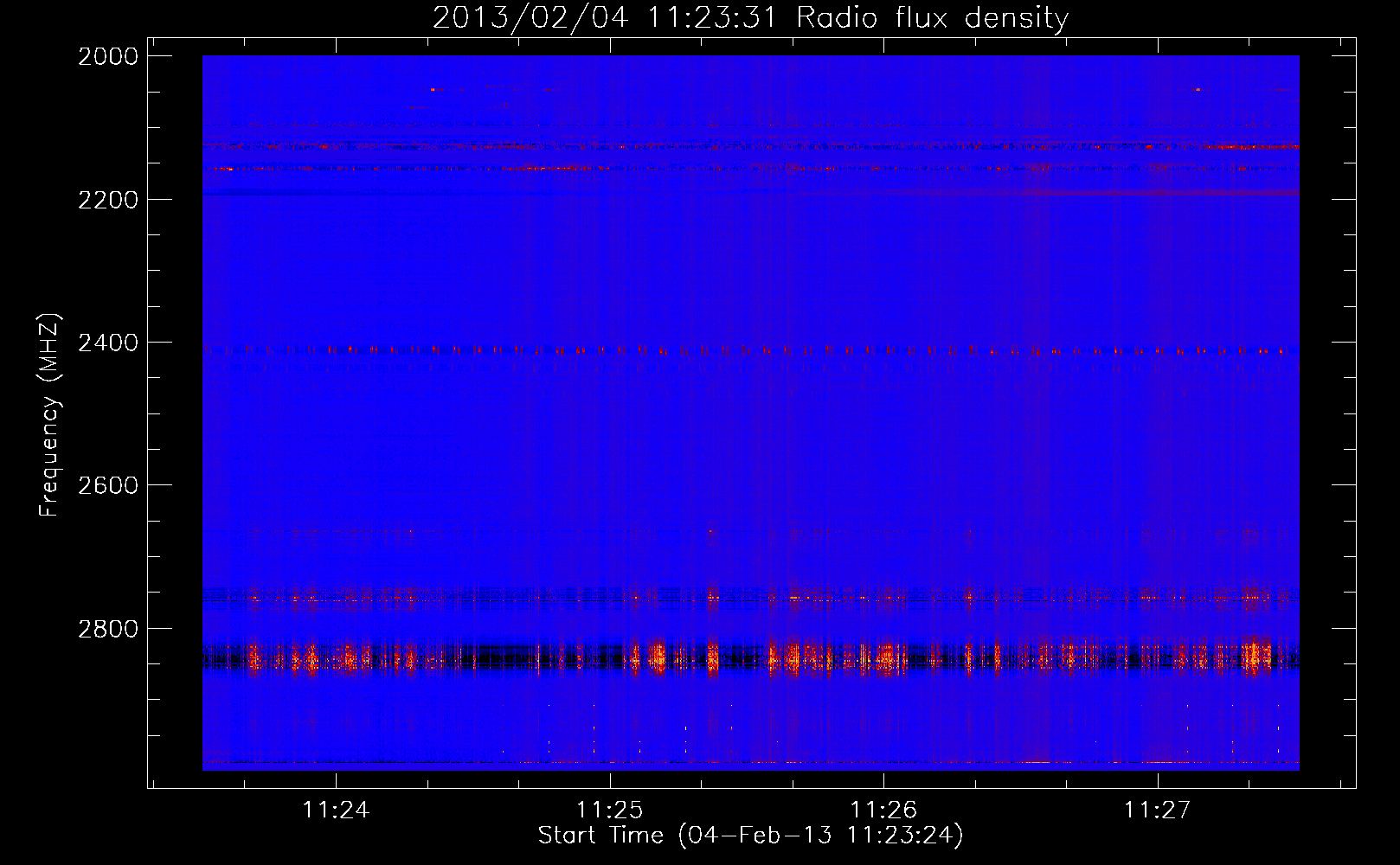Select the 2000 frequency axis label
This screenshot has width=1400, height=865.
point(108,57)
